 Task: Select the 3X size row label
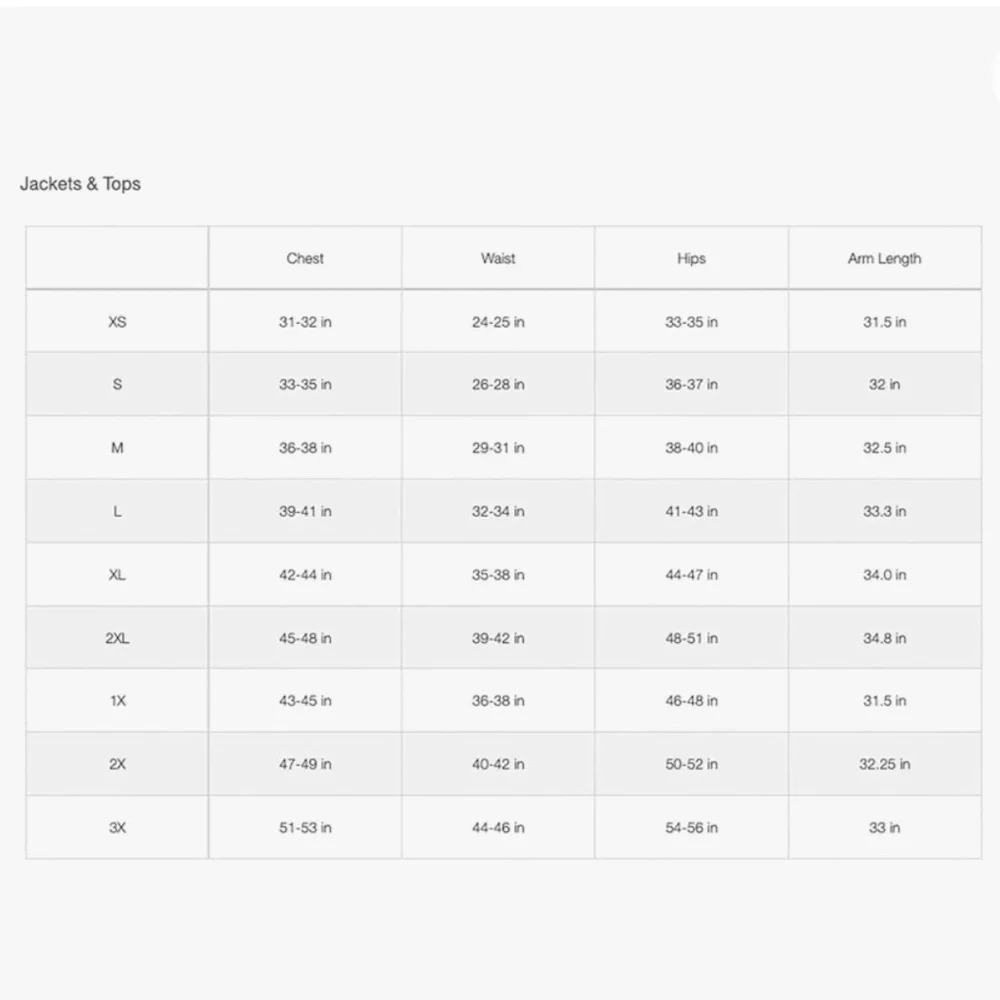[x=117, y=828]
